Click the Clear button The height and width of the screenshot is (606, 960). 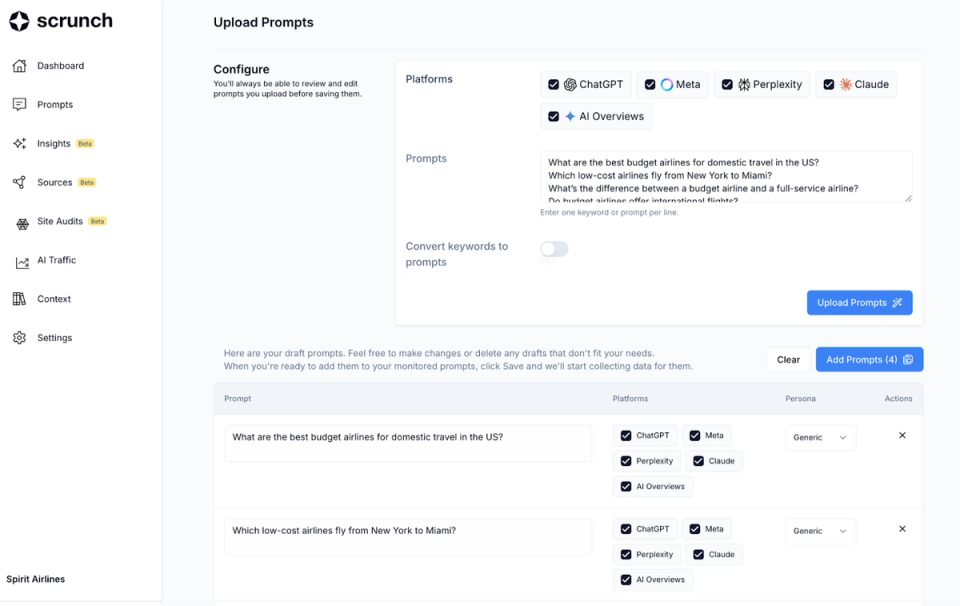click(x=789, y=359)
